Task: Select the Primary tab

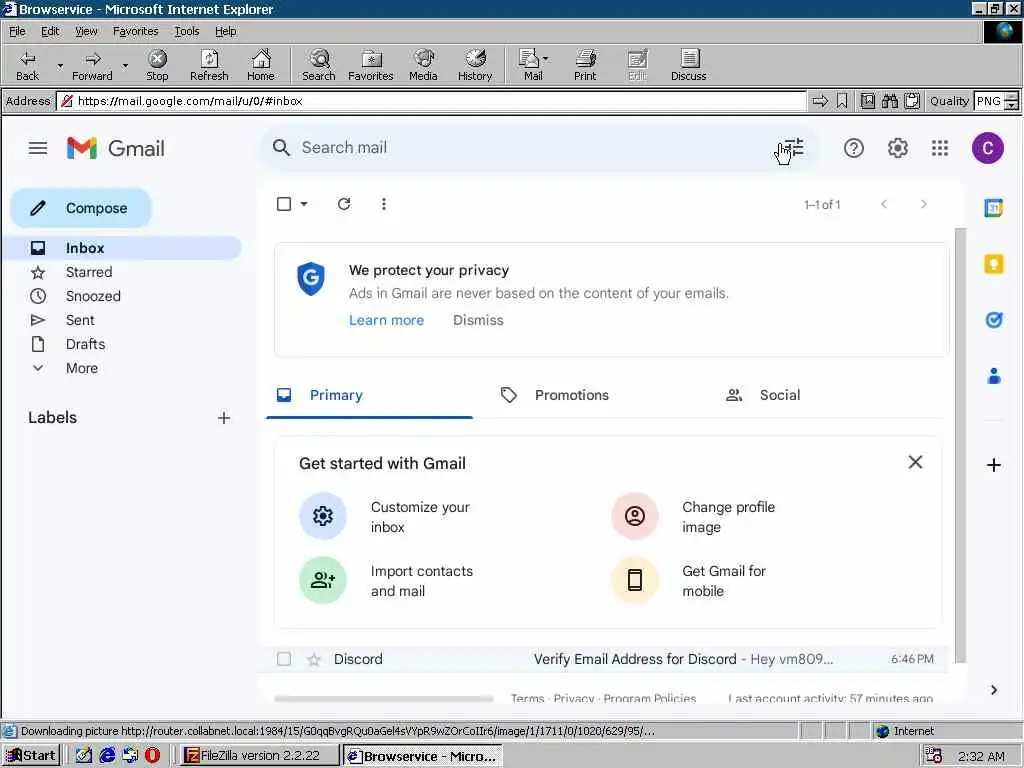Action: (370, 395)
